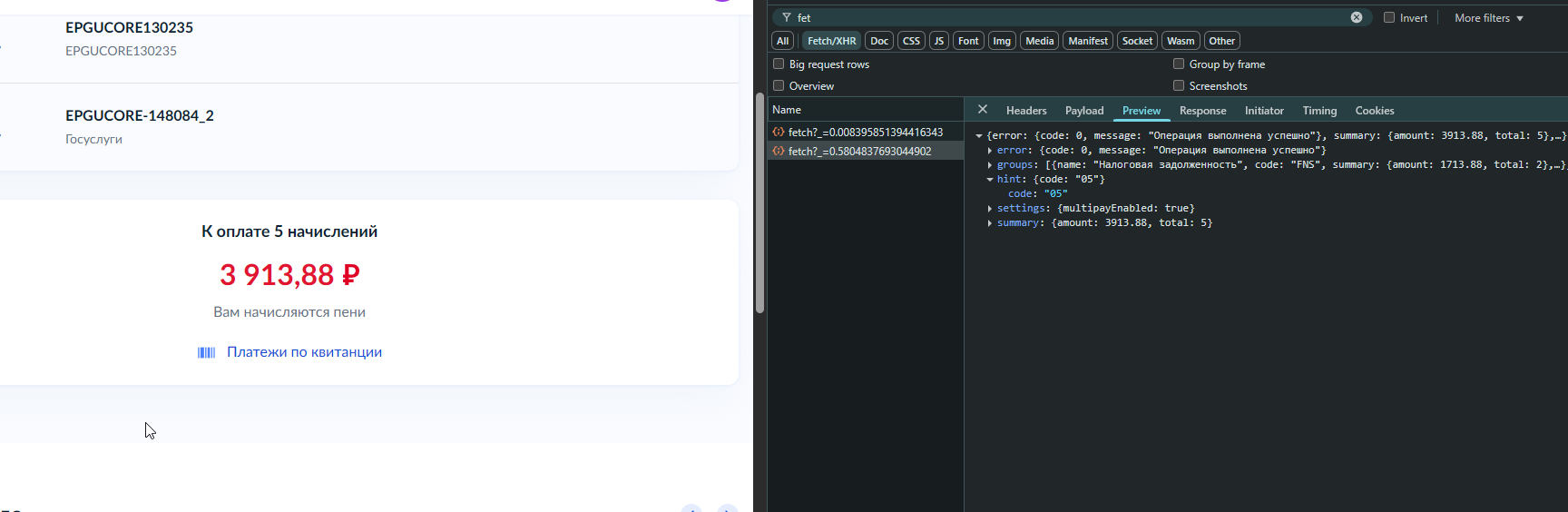The height and width of the screenshot is (512, 1568).
Task: Click the filter funnel icon
Action: click(x=787, y=17)
